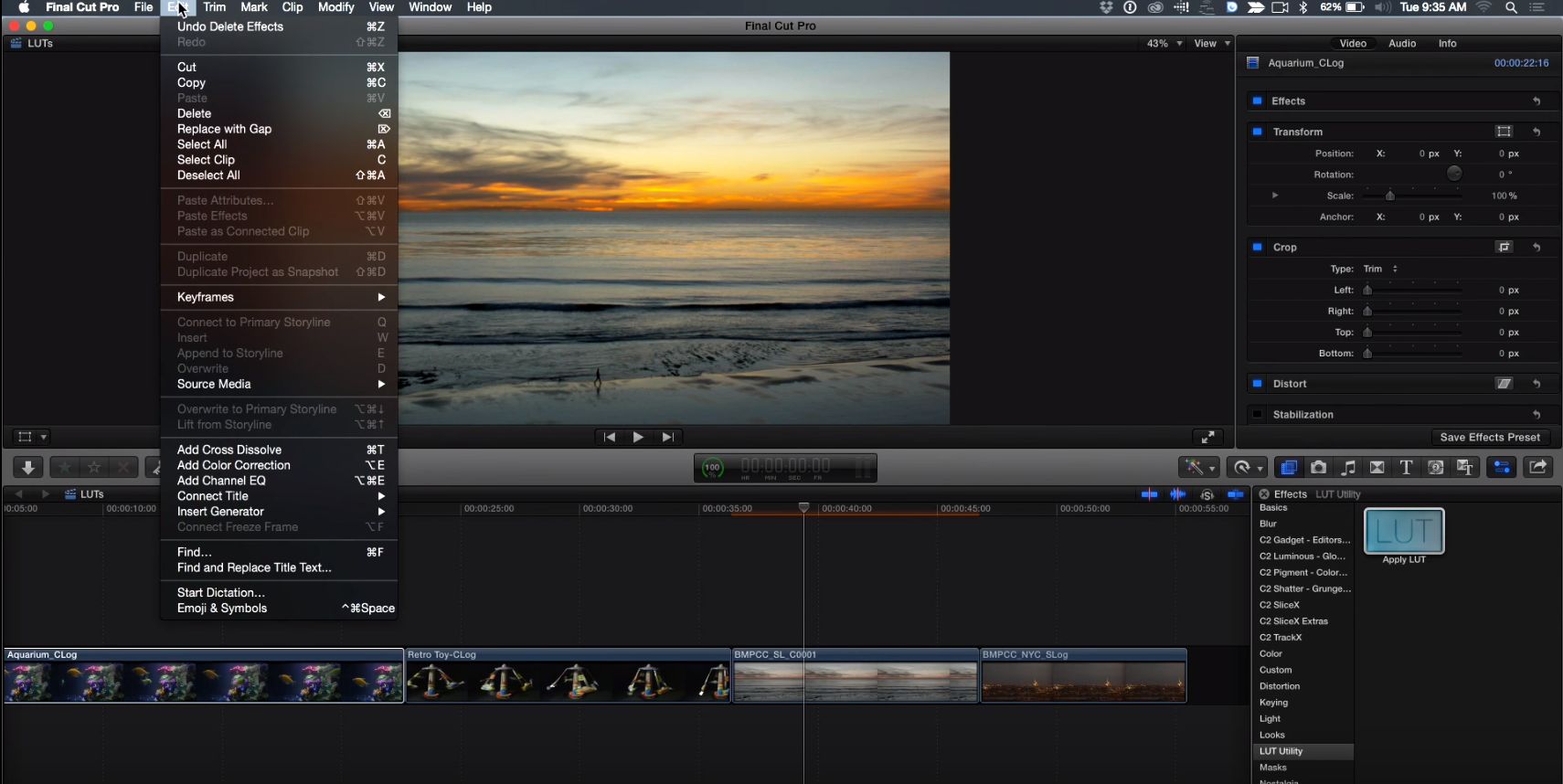Viewport: 1563px width, 784px height.
Task: Reset the Crop parameters arrow
Action: pos(1536,247)
